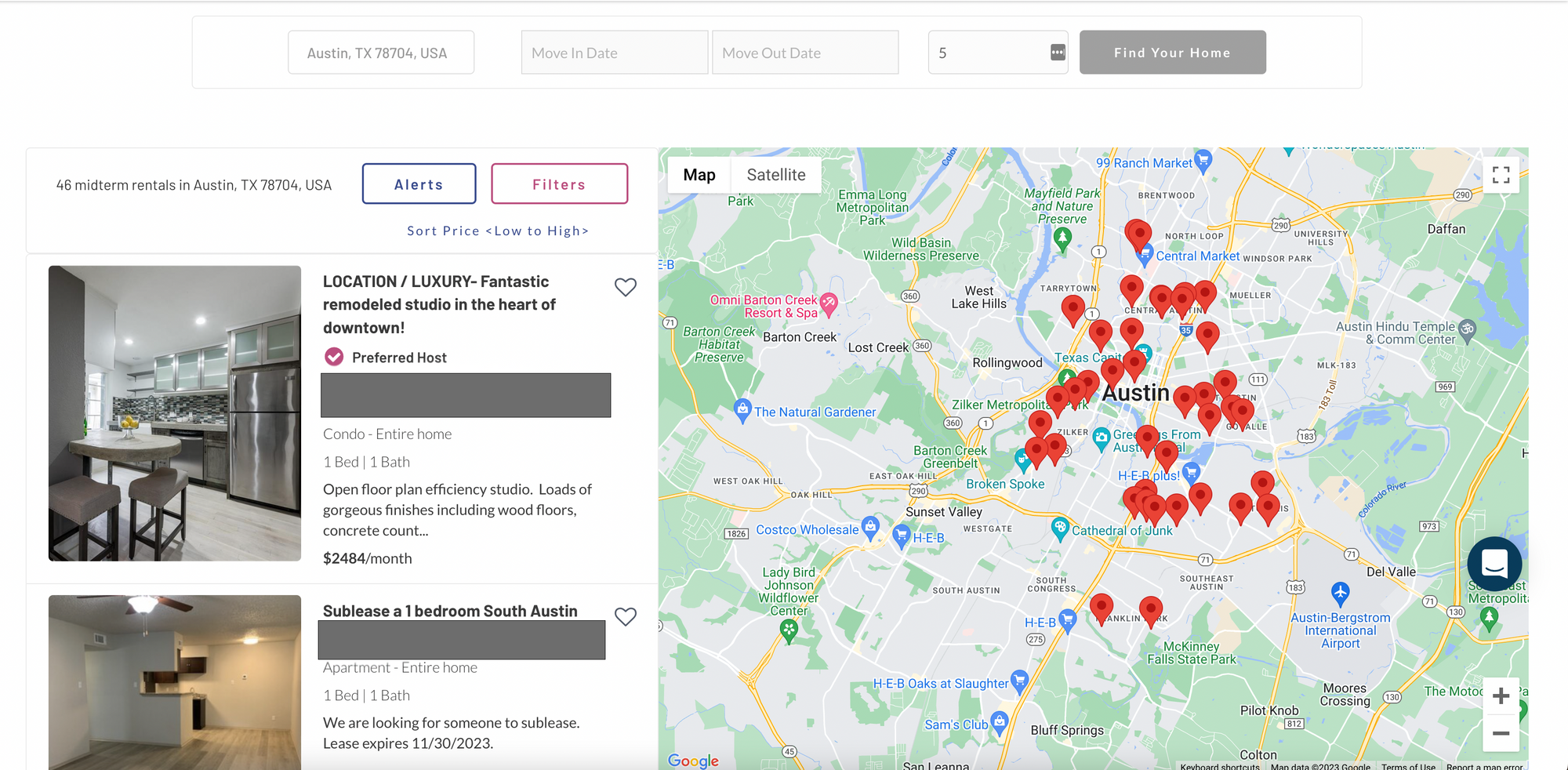
Task: Favorite the LOCATION / LUXURY studio listing heart
Action: tap(625, 287)
